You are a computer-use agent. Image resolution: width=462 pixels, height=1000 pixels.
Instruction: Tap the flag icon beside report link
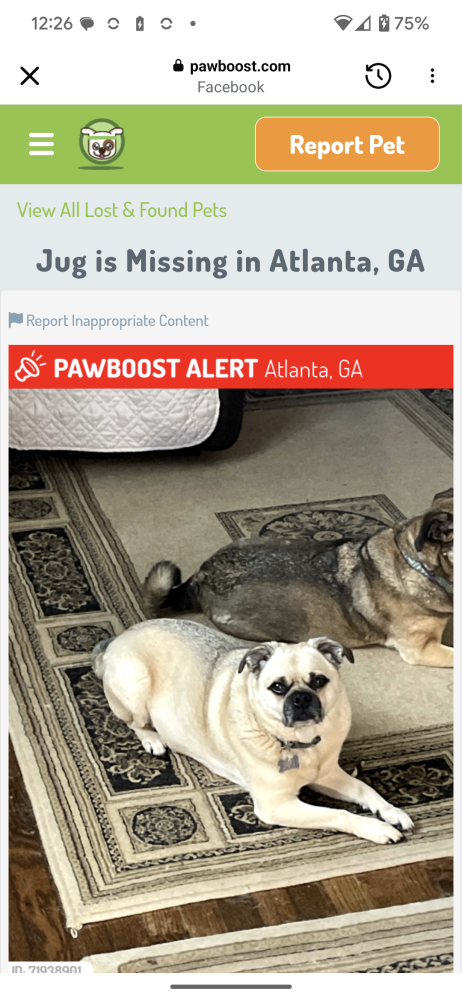pyautogui.click(x=16, y=320)
